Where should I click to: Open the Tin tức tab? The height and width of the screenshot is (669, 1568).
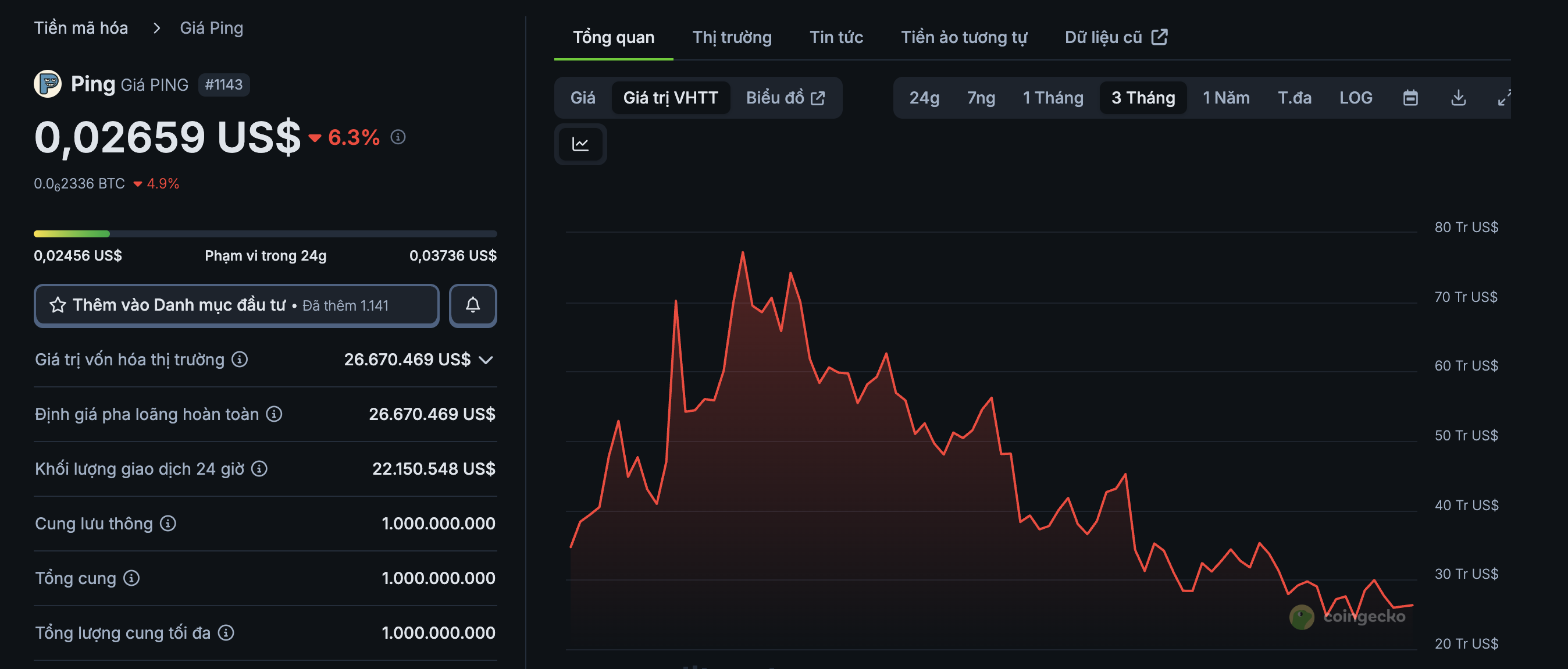836,37
